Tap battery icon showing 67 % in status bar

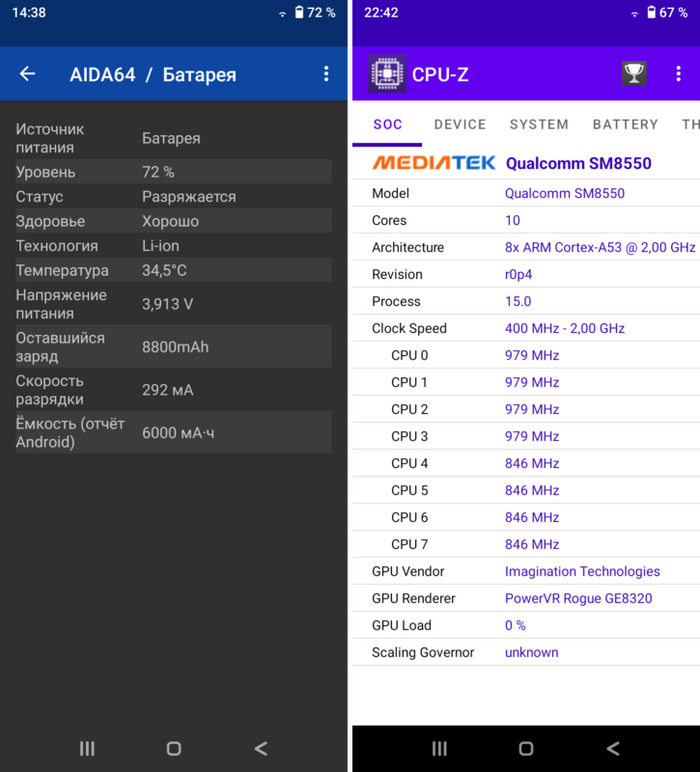click(x=651, y=12)
